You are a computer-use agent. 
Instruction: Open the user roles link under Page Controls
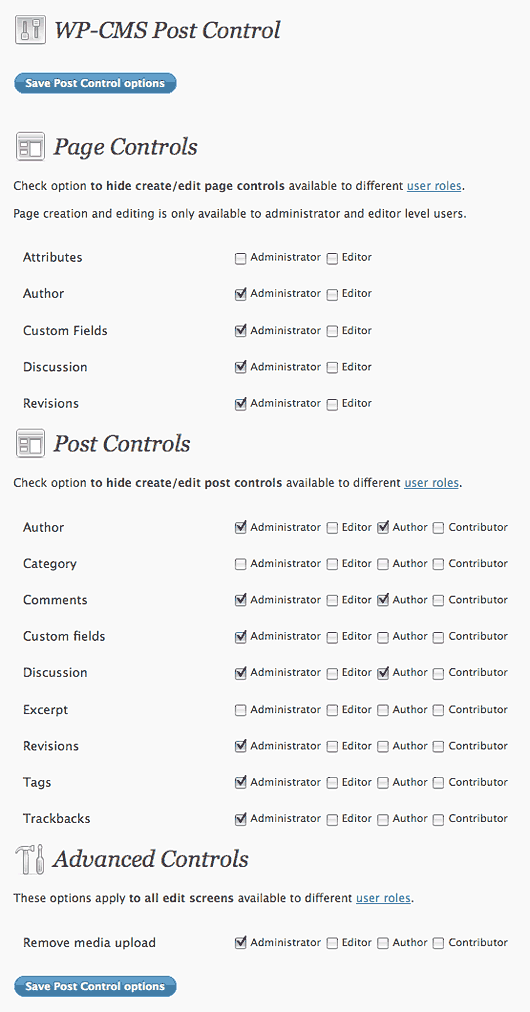[434, 186]
